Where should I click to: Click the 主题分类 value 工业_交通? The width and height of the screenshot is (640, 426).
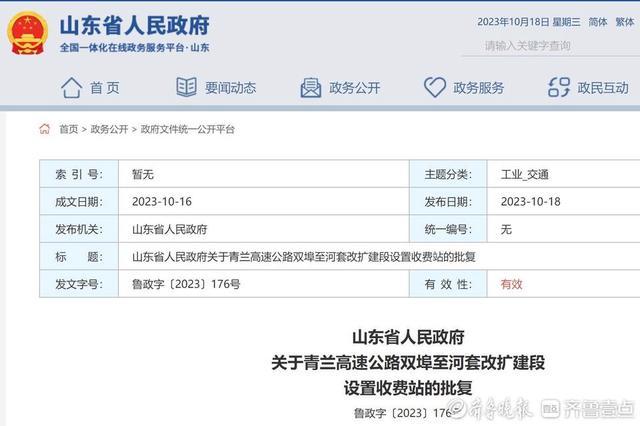(525, 175)
